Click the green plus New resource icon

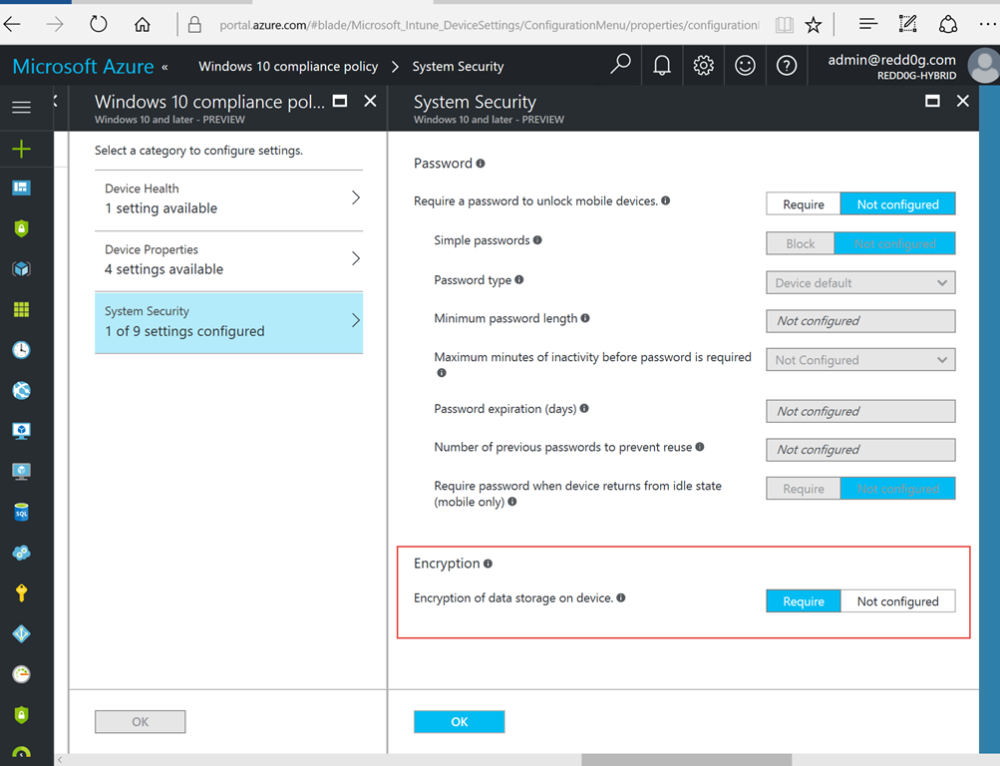[x=21, y=149]
